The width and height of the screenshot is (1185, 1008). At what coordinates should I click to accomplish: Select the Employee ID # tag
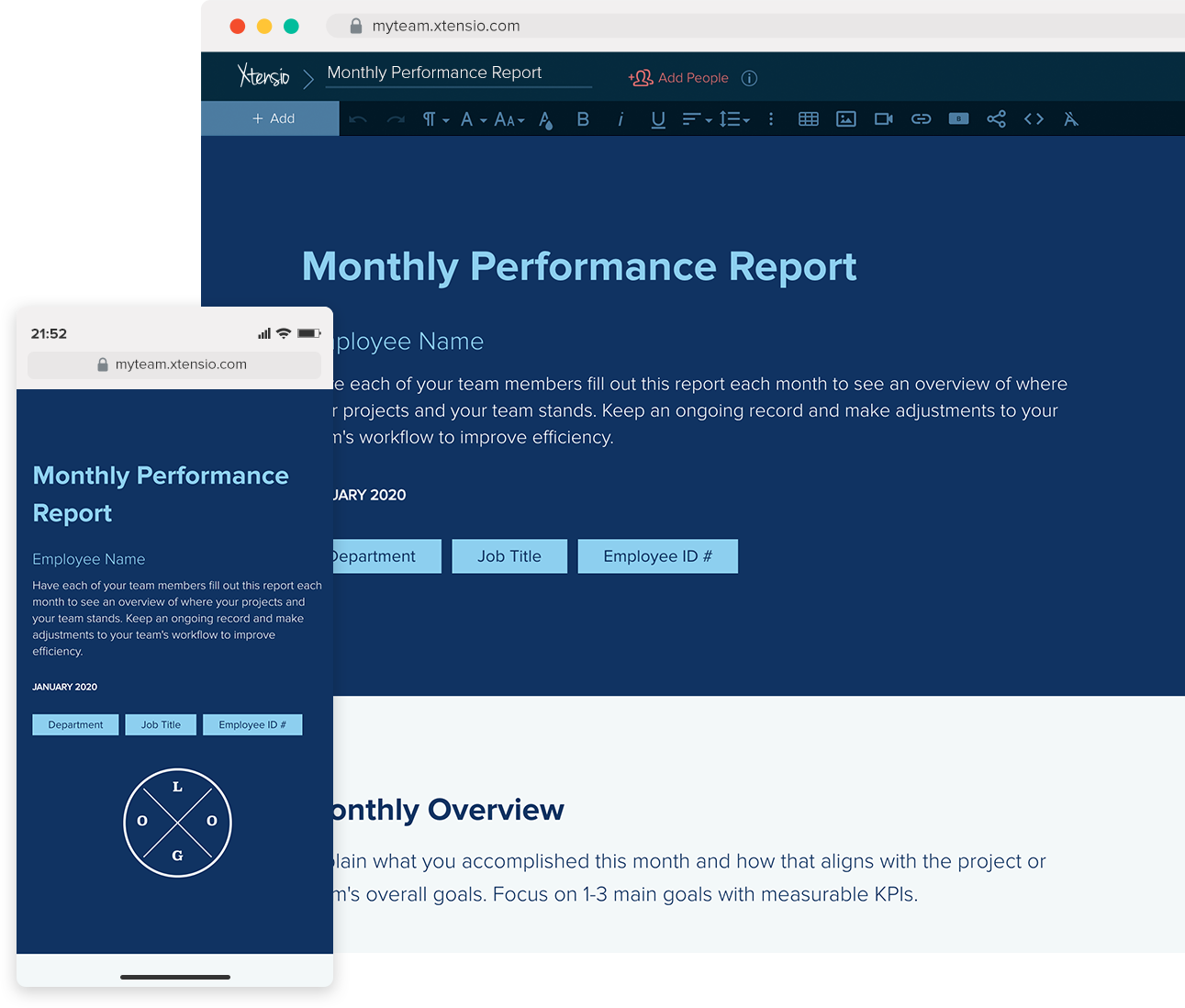(657, 555)
